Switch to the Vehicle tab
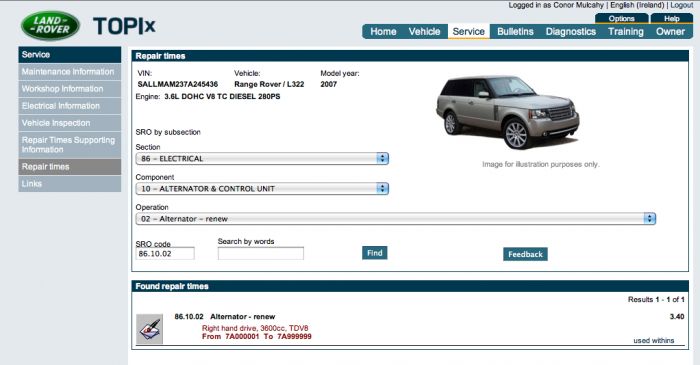This screenshot has width=700, height=365. click(x=424, y=32)
